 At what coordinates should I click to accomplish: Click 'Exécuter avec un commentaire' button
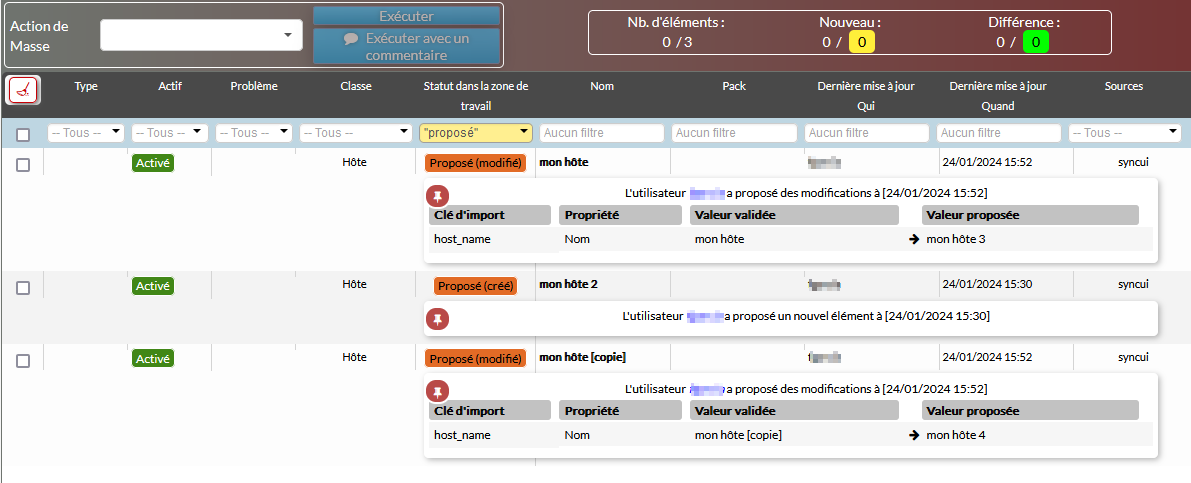(x=407, y=47)
